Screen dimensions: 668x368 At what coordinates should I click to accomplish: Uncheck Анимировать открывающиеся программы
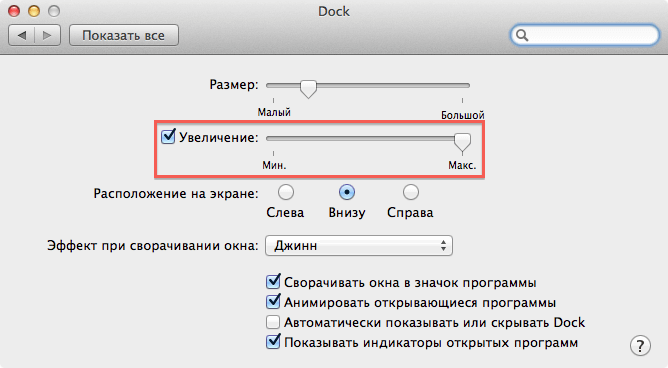tap(273, 302)
